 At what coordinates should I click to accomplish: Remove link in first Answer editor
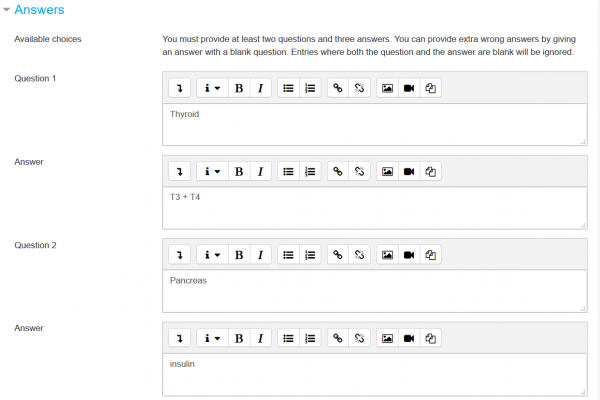pos(360,171)
